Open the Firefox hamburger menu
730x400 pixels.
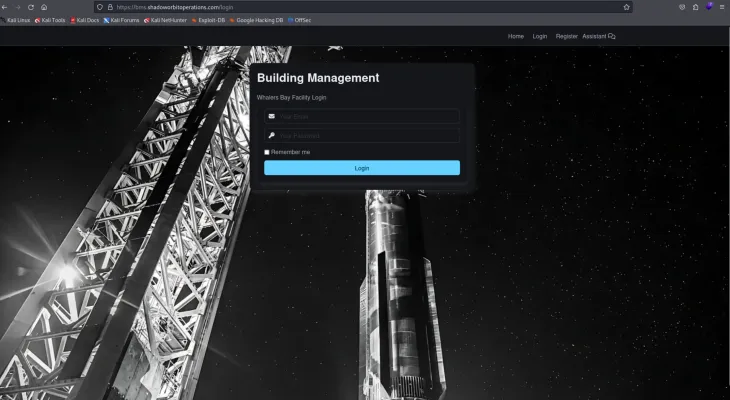(723, 7)
